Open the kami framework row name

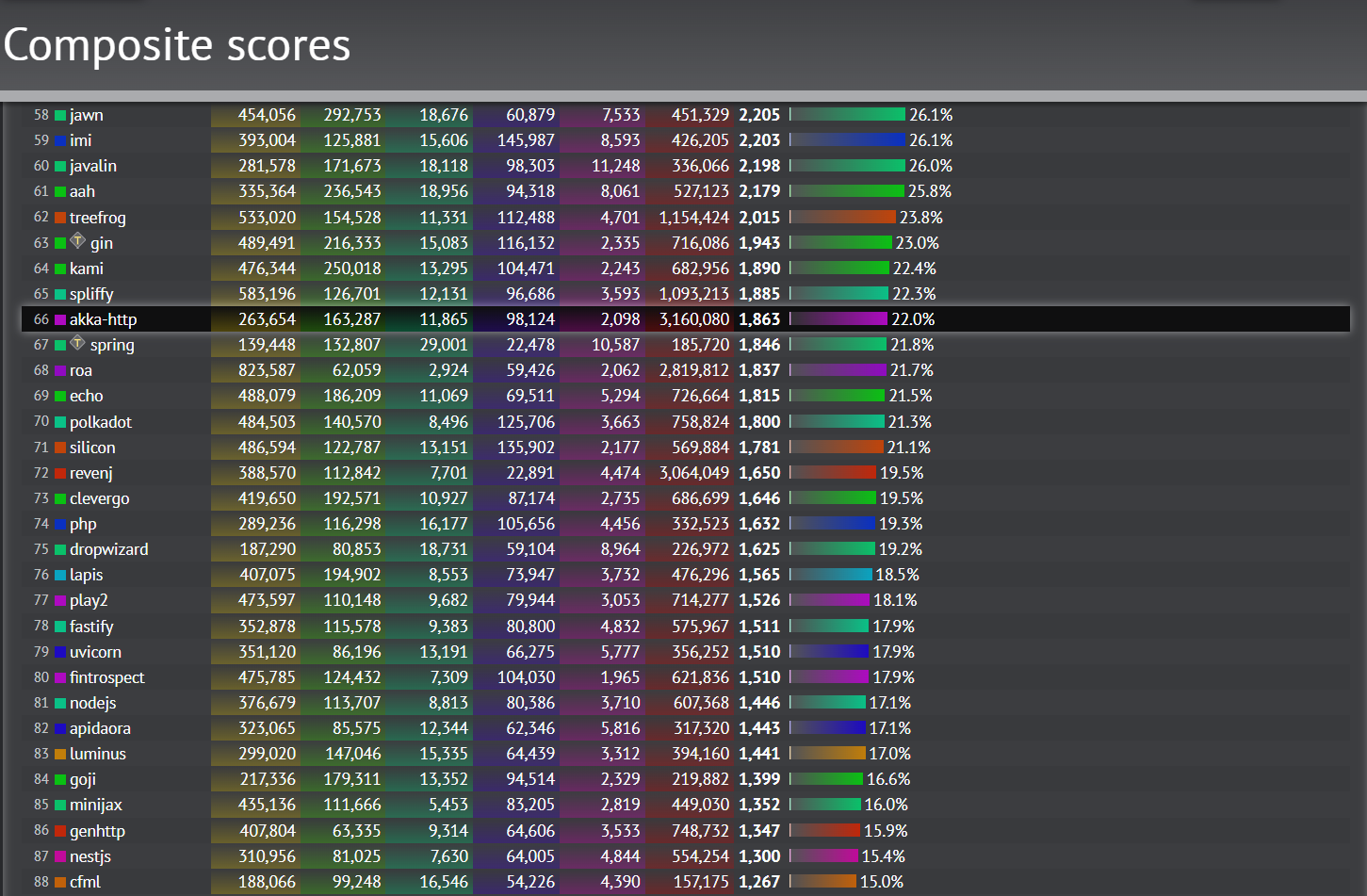(x=87, y=269)
